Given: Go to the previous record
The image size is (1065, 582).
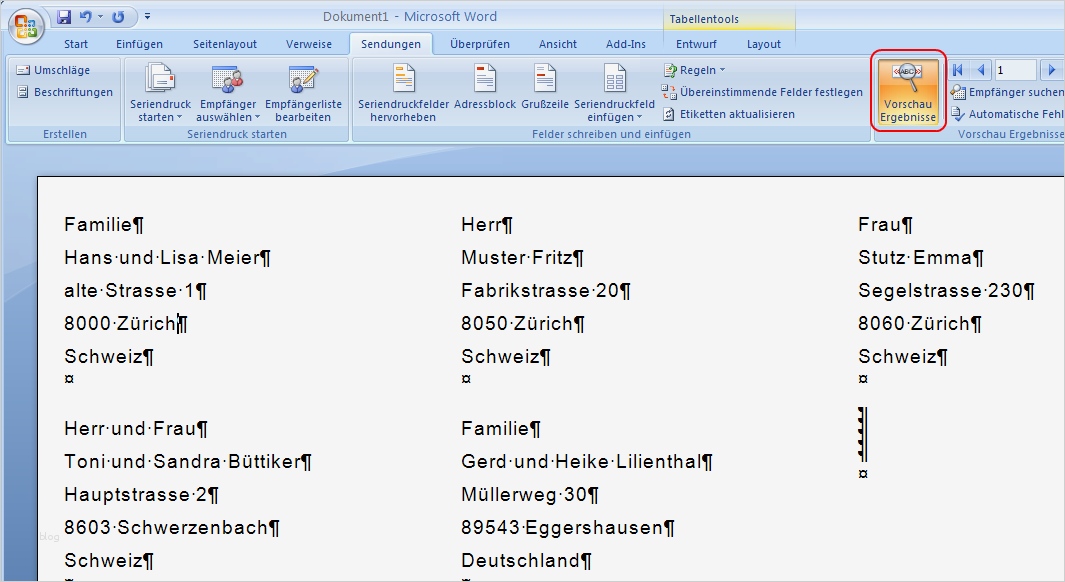Looking at the screenshot, I should pos(980,70).
